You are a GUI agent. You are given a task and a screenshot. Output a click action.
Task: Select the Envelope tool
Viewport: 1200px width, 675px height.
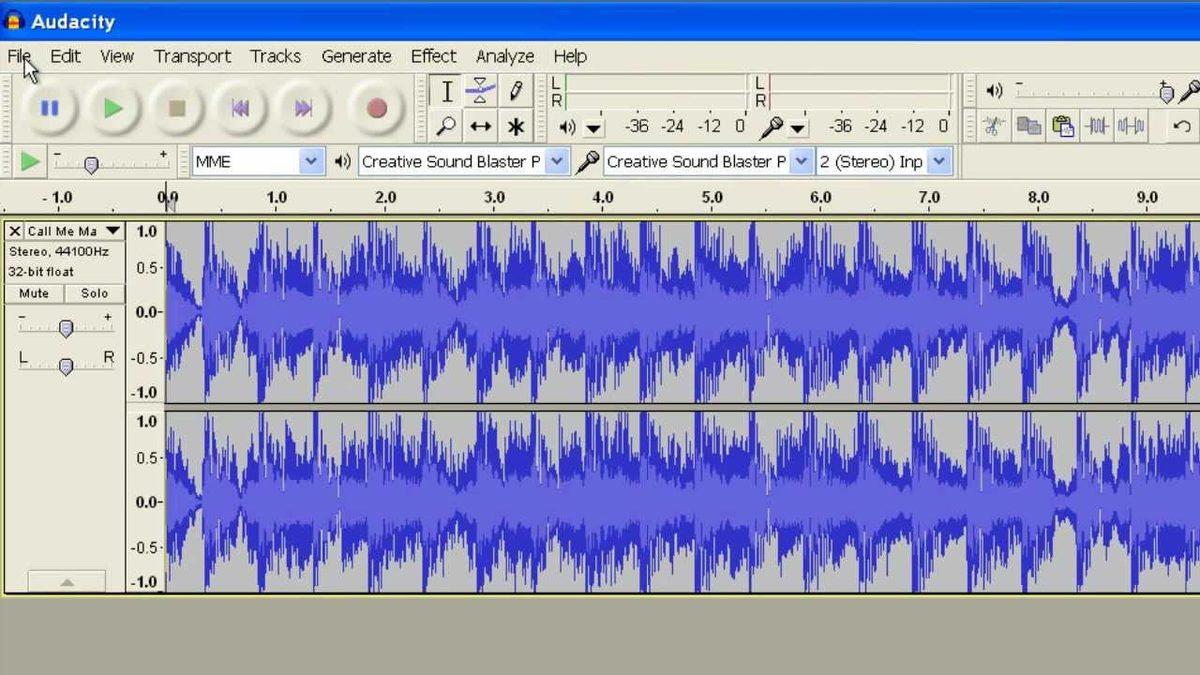[x=481, y=91]
